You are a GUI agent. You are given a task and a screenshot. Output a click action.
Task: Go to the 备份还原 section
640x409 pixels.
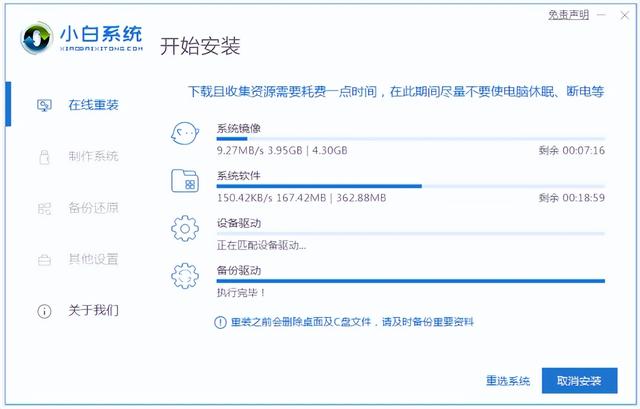[93, 208]
